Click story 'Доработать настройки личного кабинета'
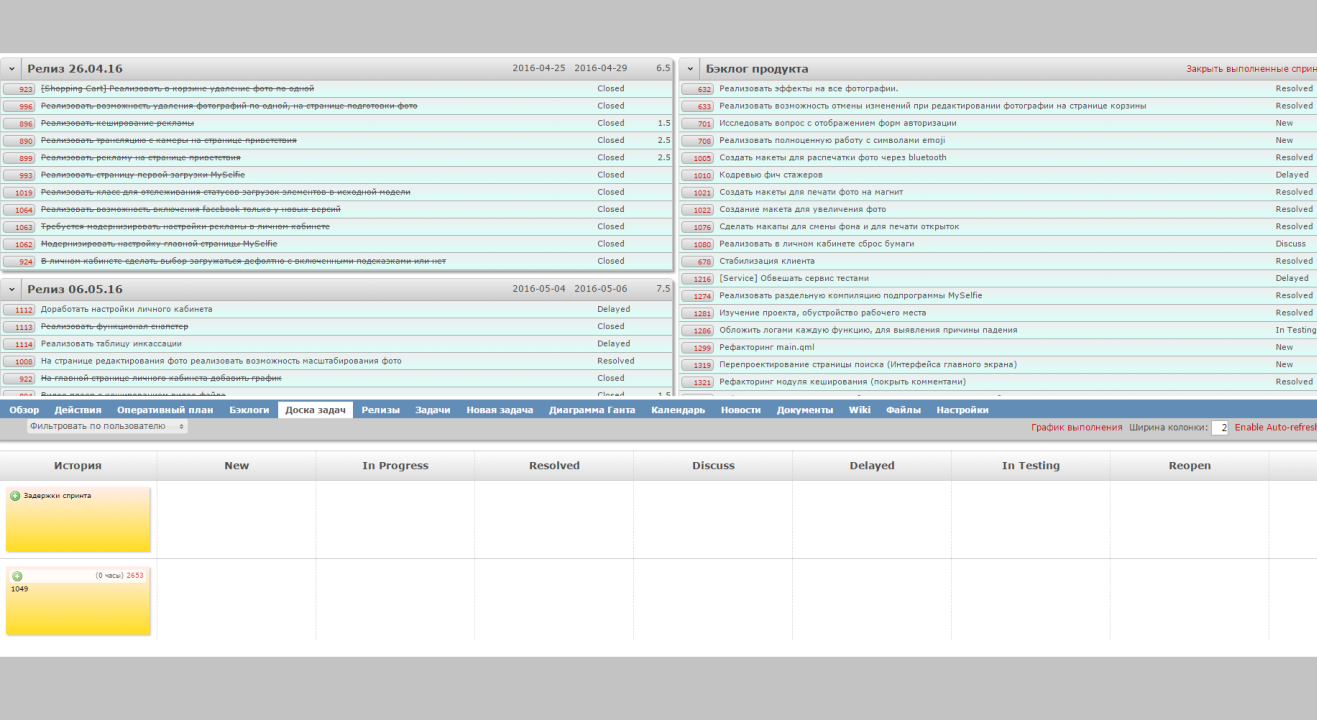Image resolution: width=1317 pixels, height=720 pixels. coord(127,310)
